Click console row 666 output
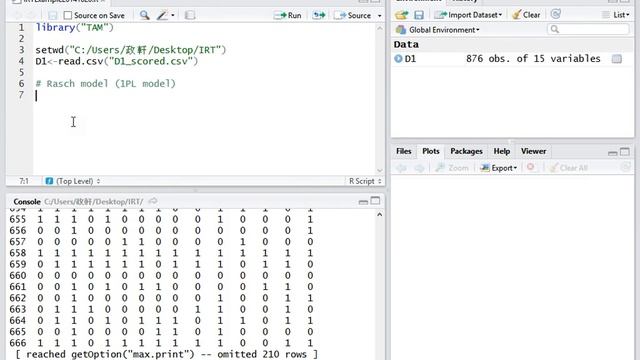The image size is (640, 360). click(162, 343)
